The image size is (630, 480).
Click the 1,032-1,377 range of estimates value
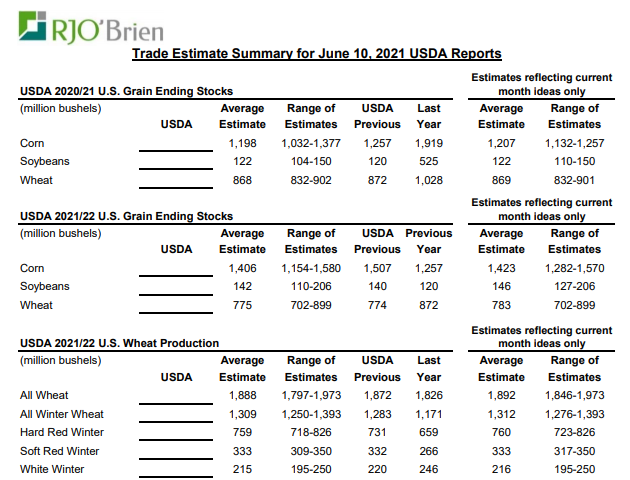[311, 144]
